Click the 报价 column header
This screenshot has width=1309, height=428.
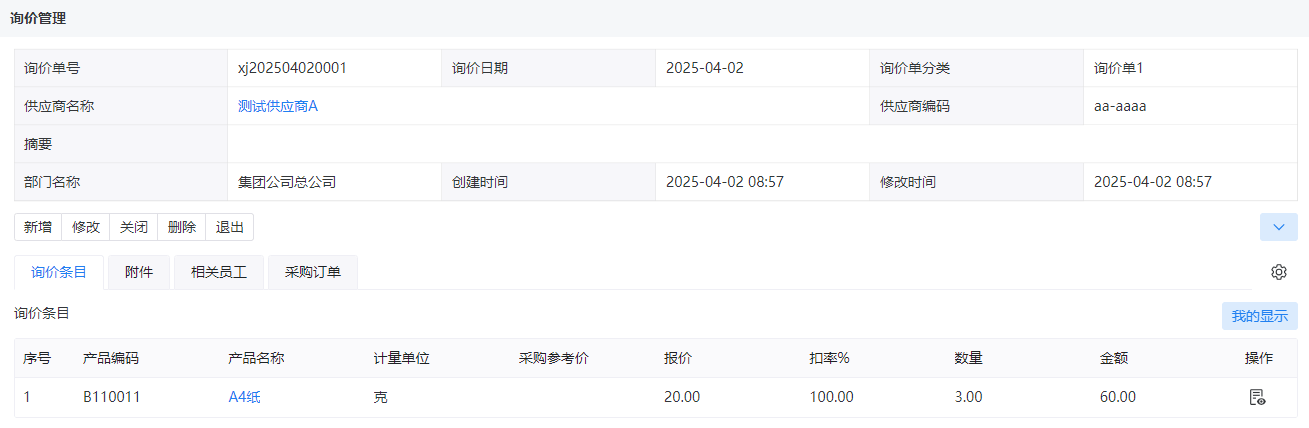[678, 358]
